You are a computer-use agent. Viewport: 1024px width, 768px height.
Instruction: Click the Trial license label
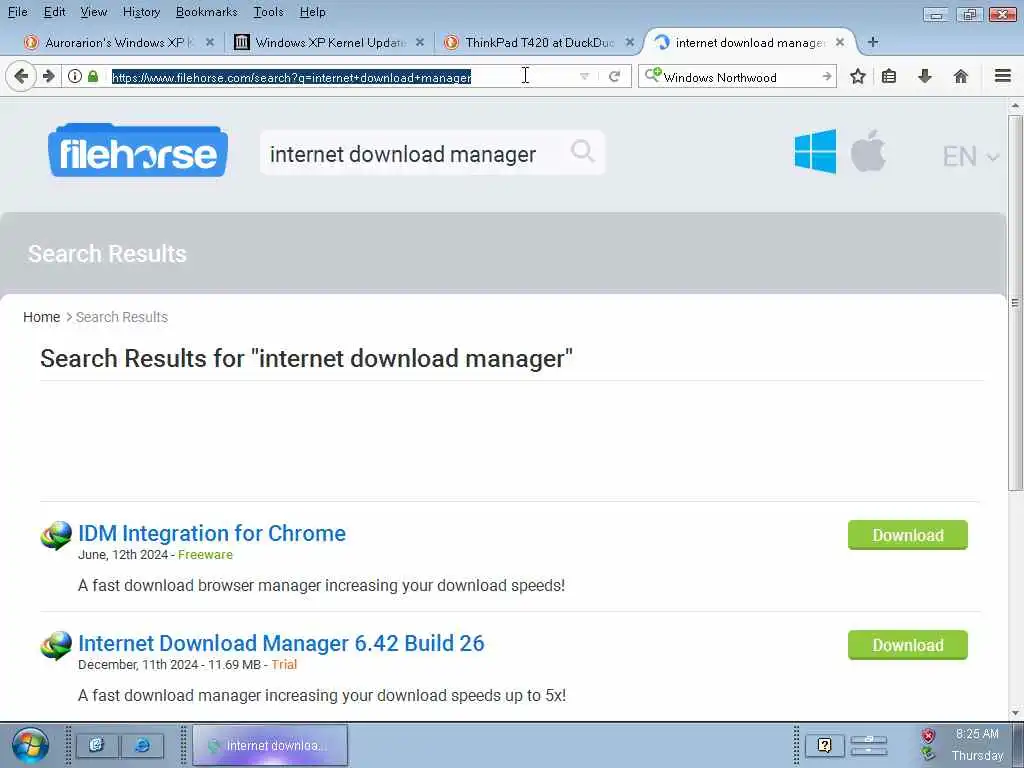coord(284,664)
